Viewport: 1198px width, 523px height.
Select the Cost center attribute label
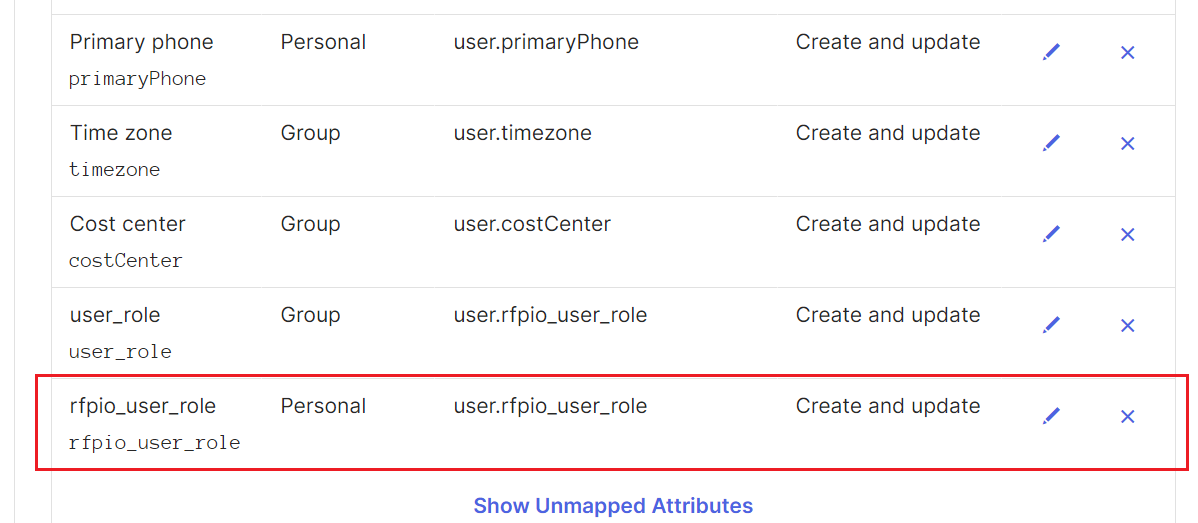coord(128,224)
